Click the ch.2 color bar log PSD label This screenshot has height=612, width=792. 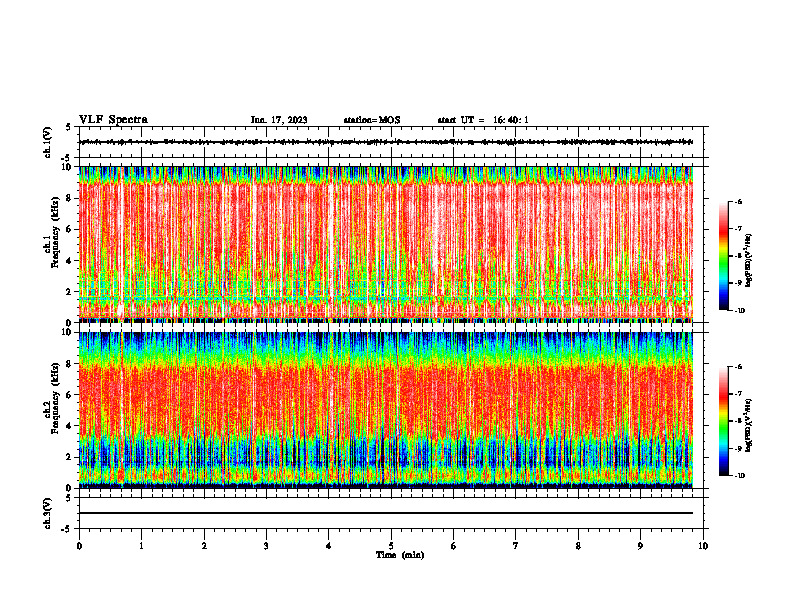[750, 425]
